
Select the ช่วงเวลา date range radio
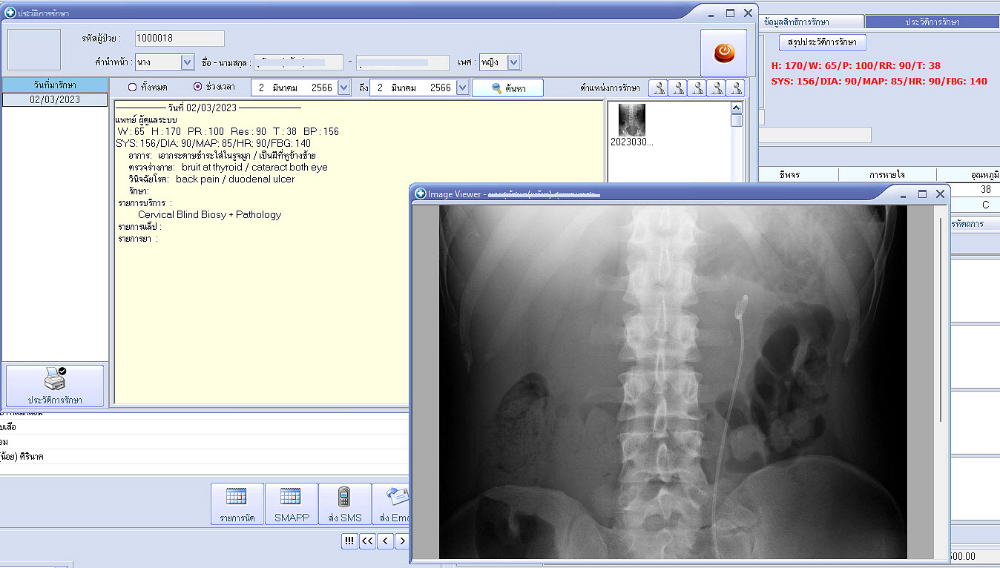click(198, 87)
